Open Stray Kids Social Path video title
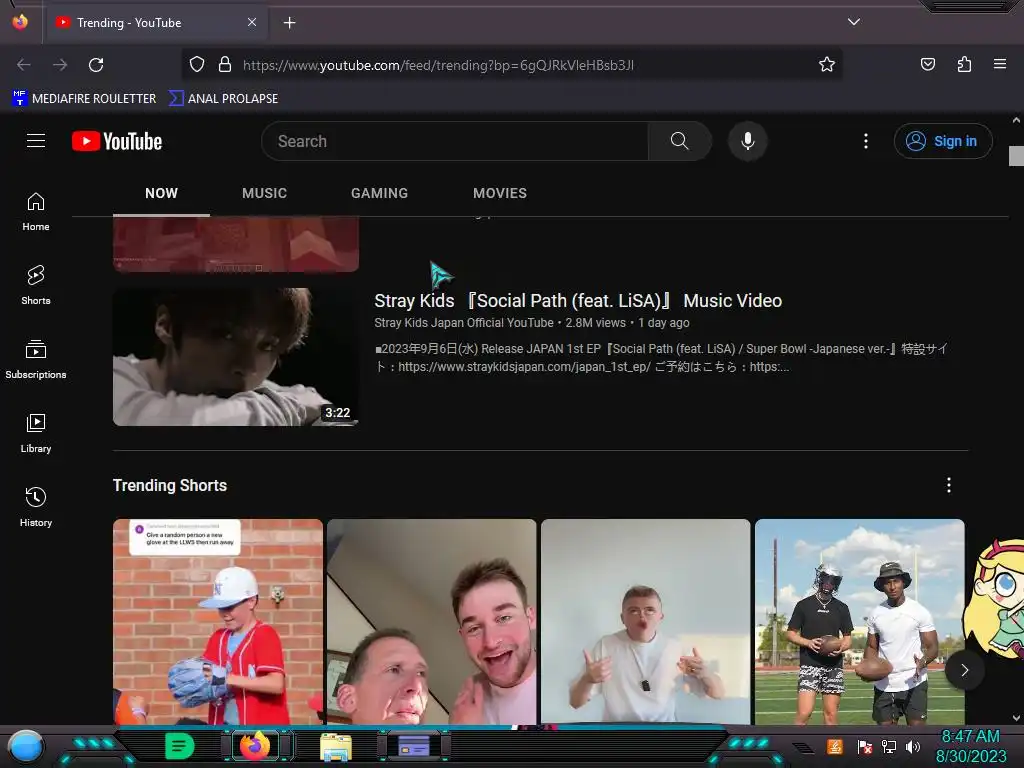1024x768 pixels. tap(578, 300)
